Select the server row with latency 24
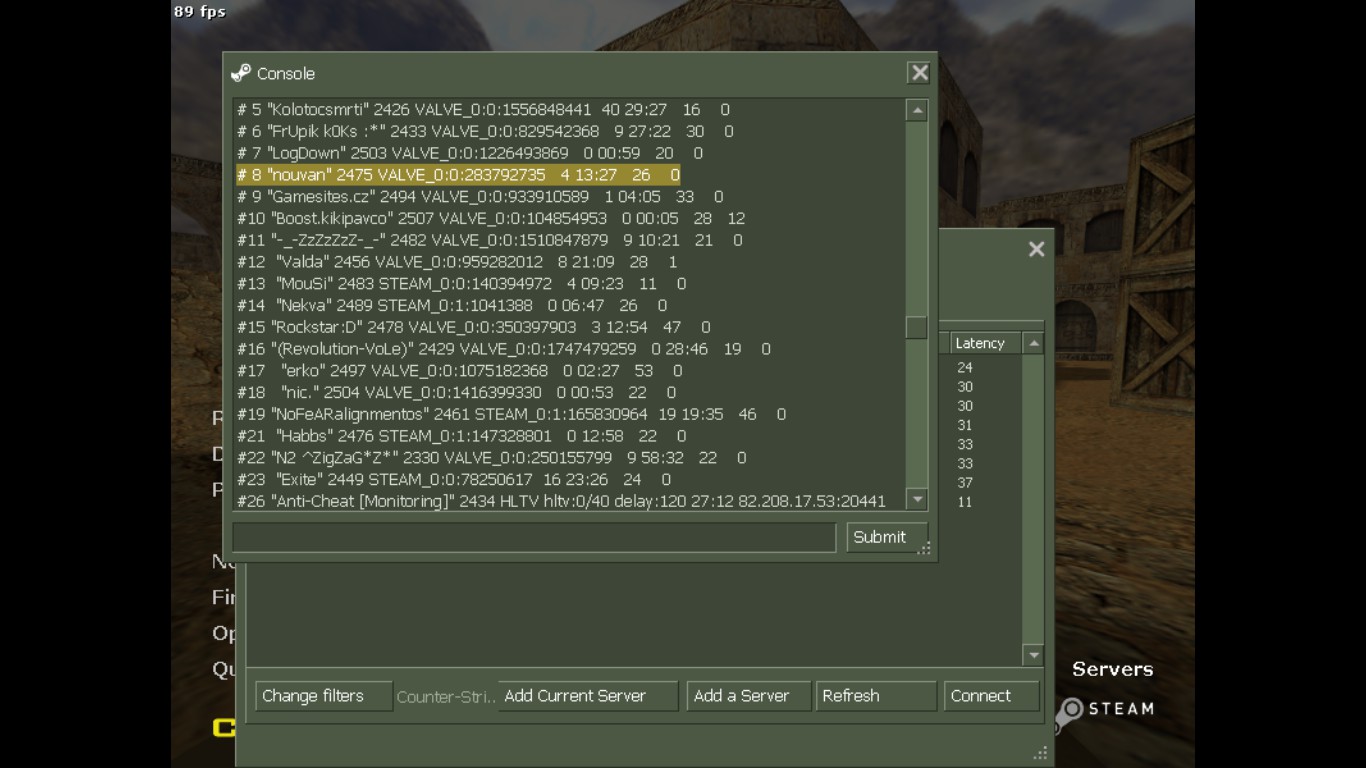Image resolution: width=1366 pixels, height=768 pixels. (x=964, y=368)
